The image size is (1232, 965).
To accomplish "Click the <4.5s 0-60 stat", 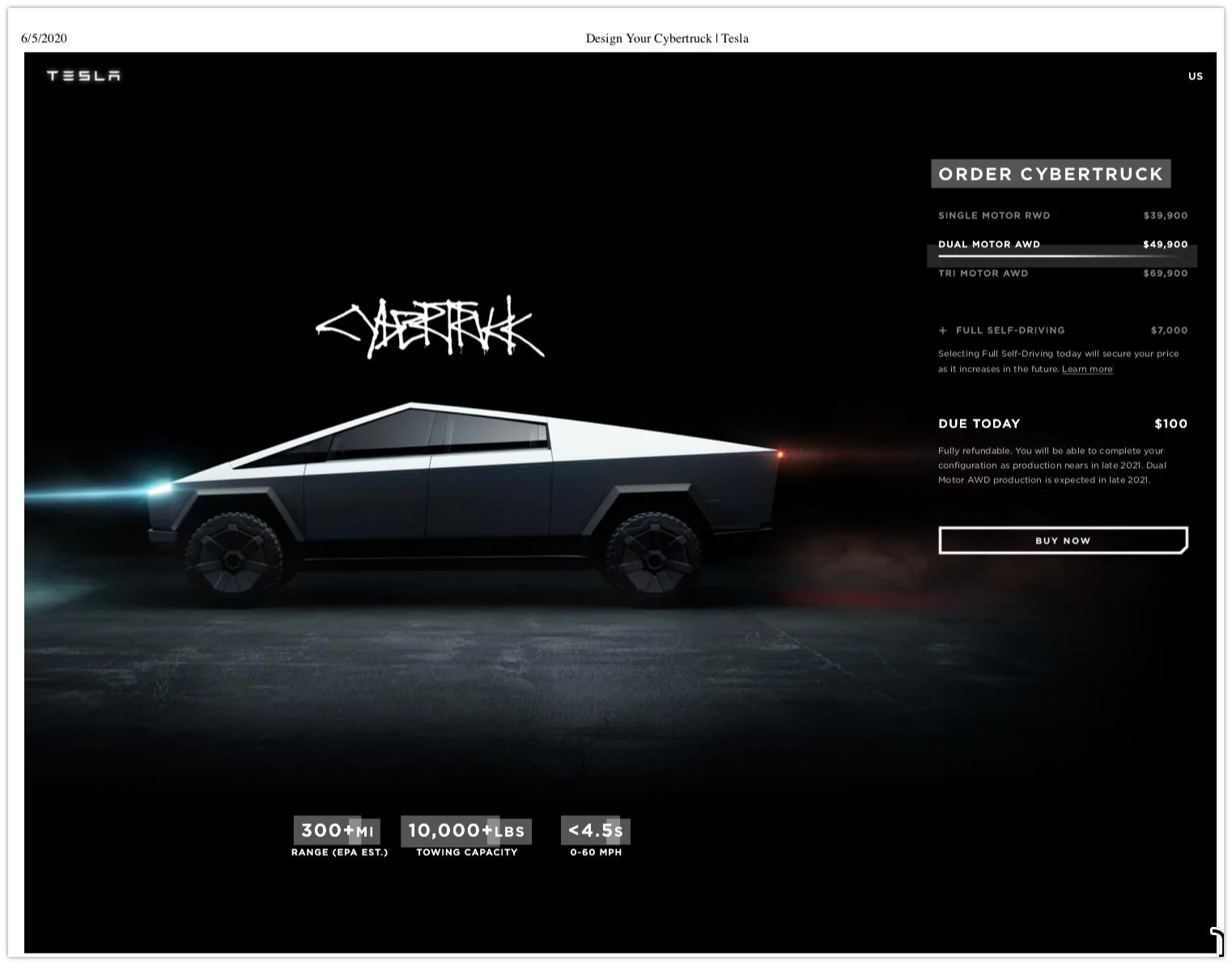I will (596, 831).
